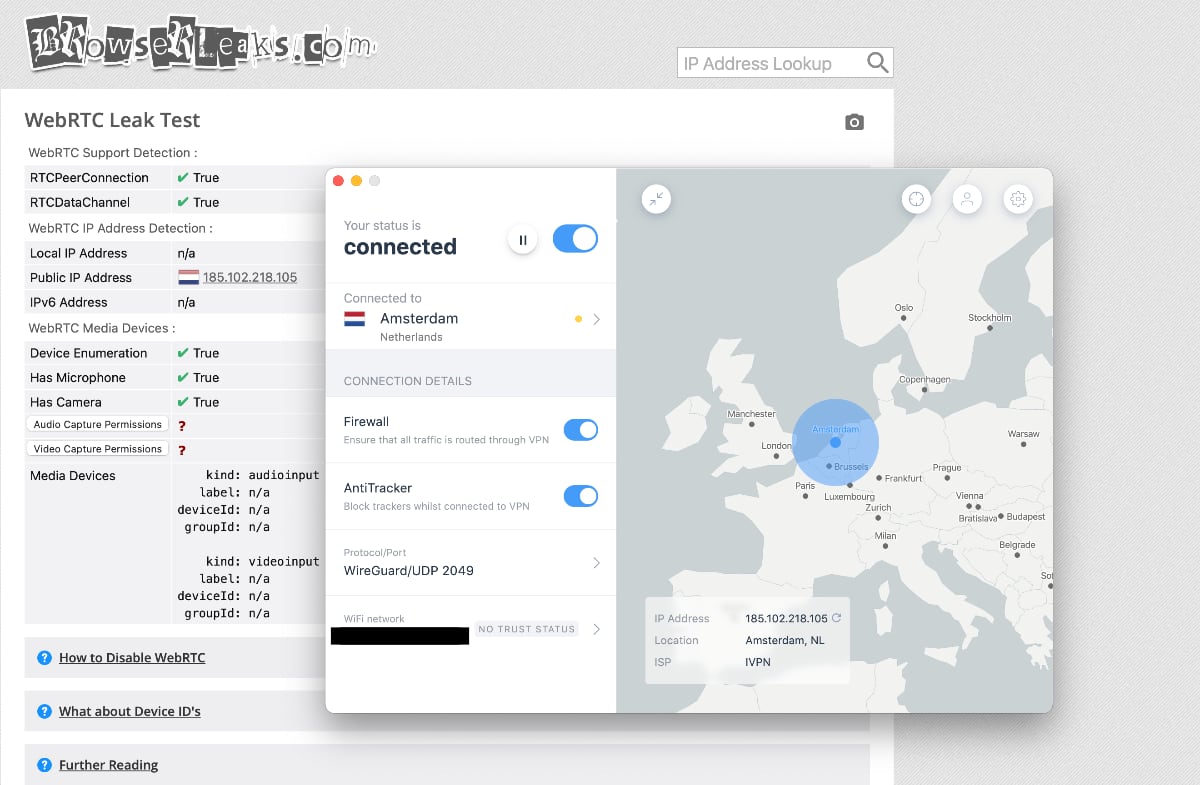This screenshot has width=1200, height=785.
Task: Open the WireGuard Protocol/Port options
Action: [x=597, y=562]
